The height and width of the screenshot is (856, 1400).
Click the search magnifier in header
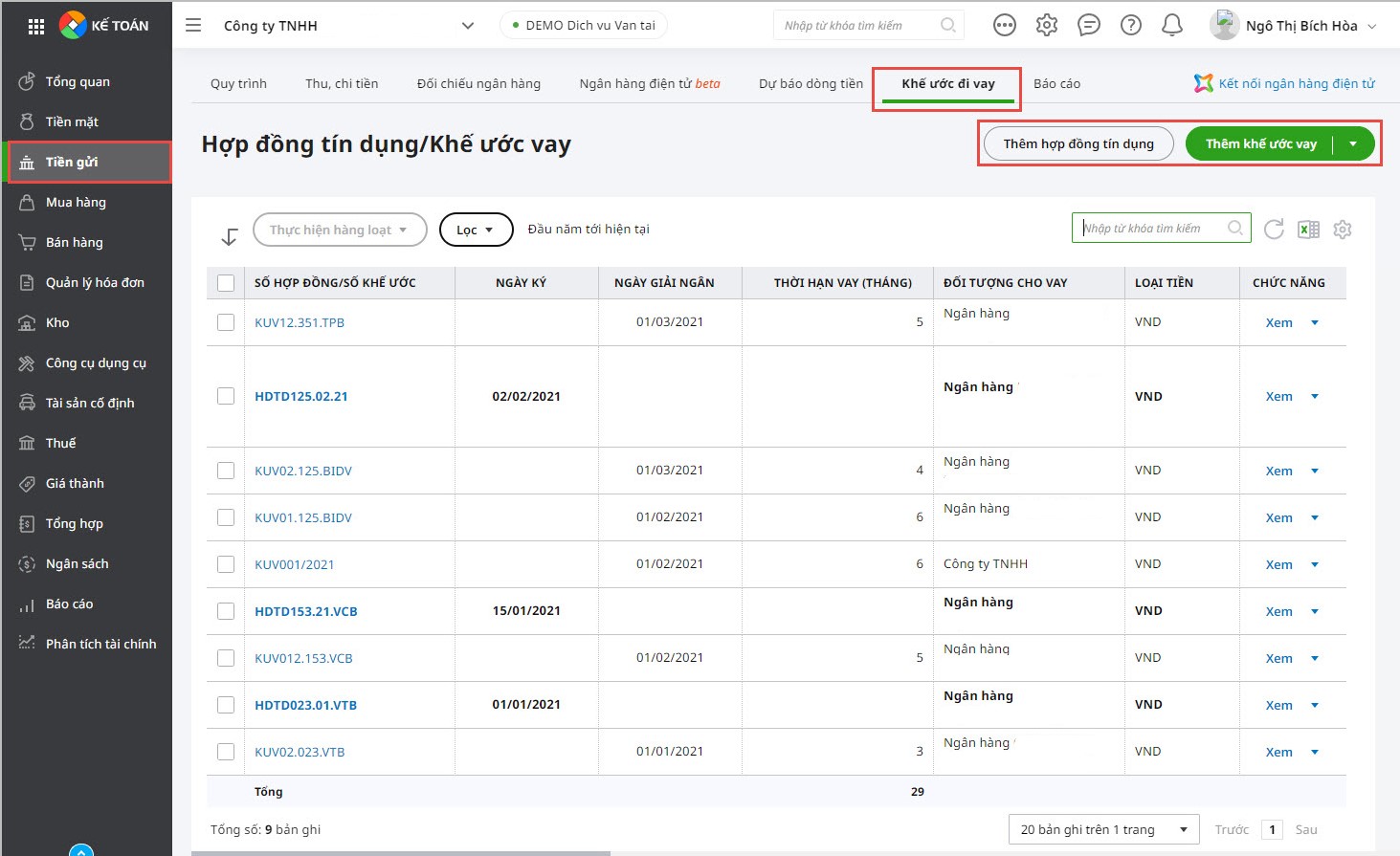tap(947, 26)
